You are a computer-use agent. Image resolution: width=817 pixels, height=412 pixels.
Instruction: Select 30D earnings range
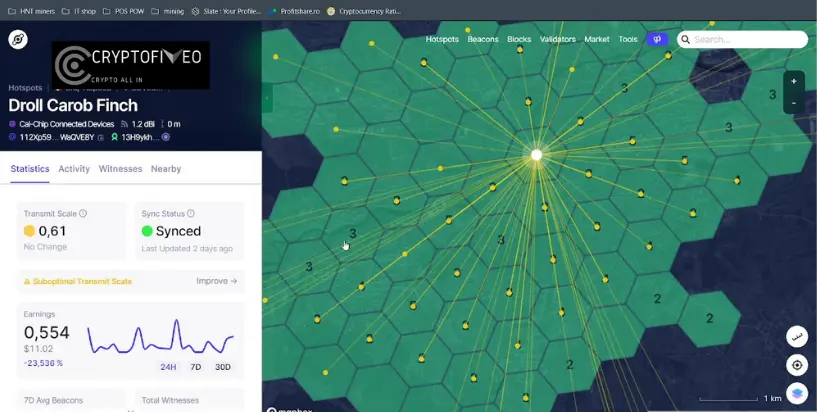(x=222, y=367)
